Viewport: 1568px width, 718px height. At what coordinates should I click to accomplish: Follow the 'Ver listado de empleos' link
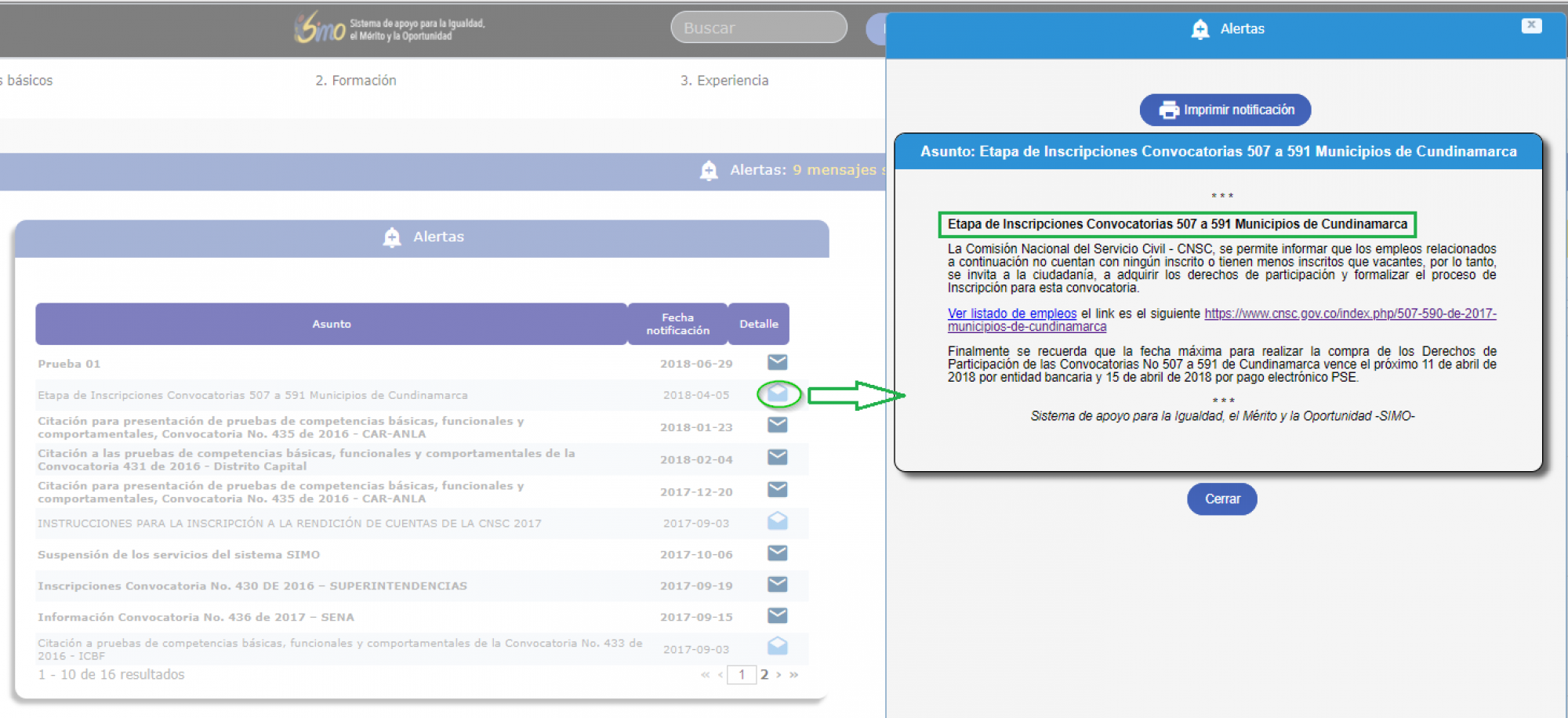[1011, 314]
